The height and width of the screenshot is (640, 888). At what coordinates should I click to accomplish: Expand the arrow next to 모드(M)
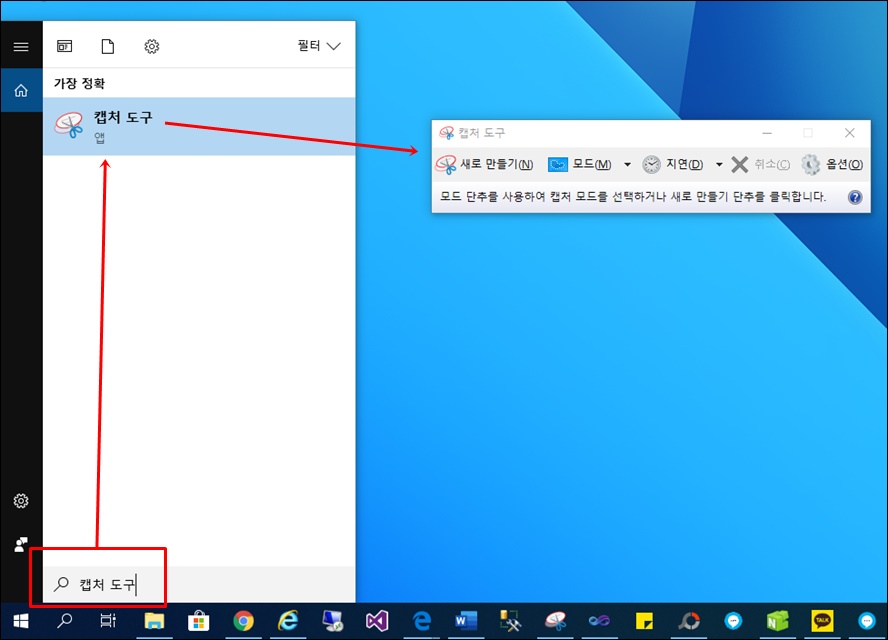tap(627, 164)
